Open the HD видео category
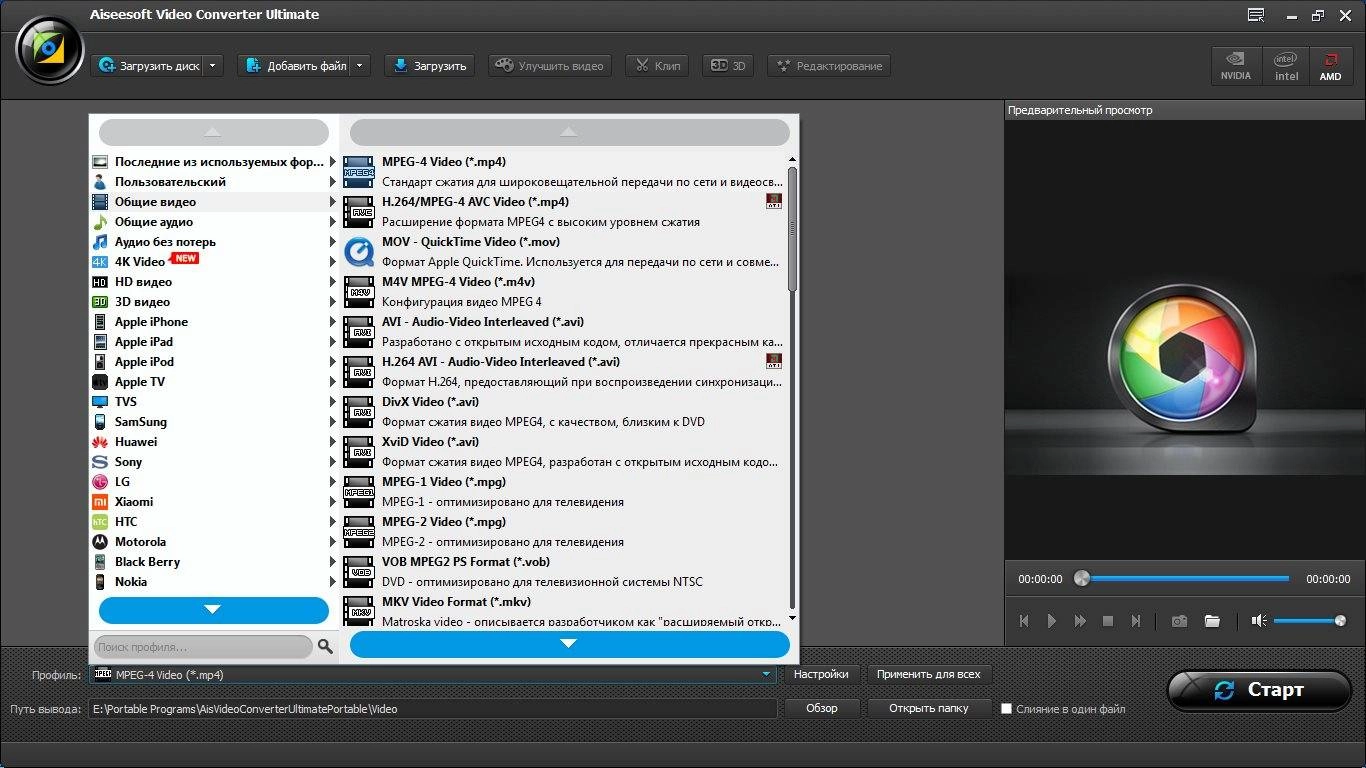1366x768 pixels. pos(214,282)
